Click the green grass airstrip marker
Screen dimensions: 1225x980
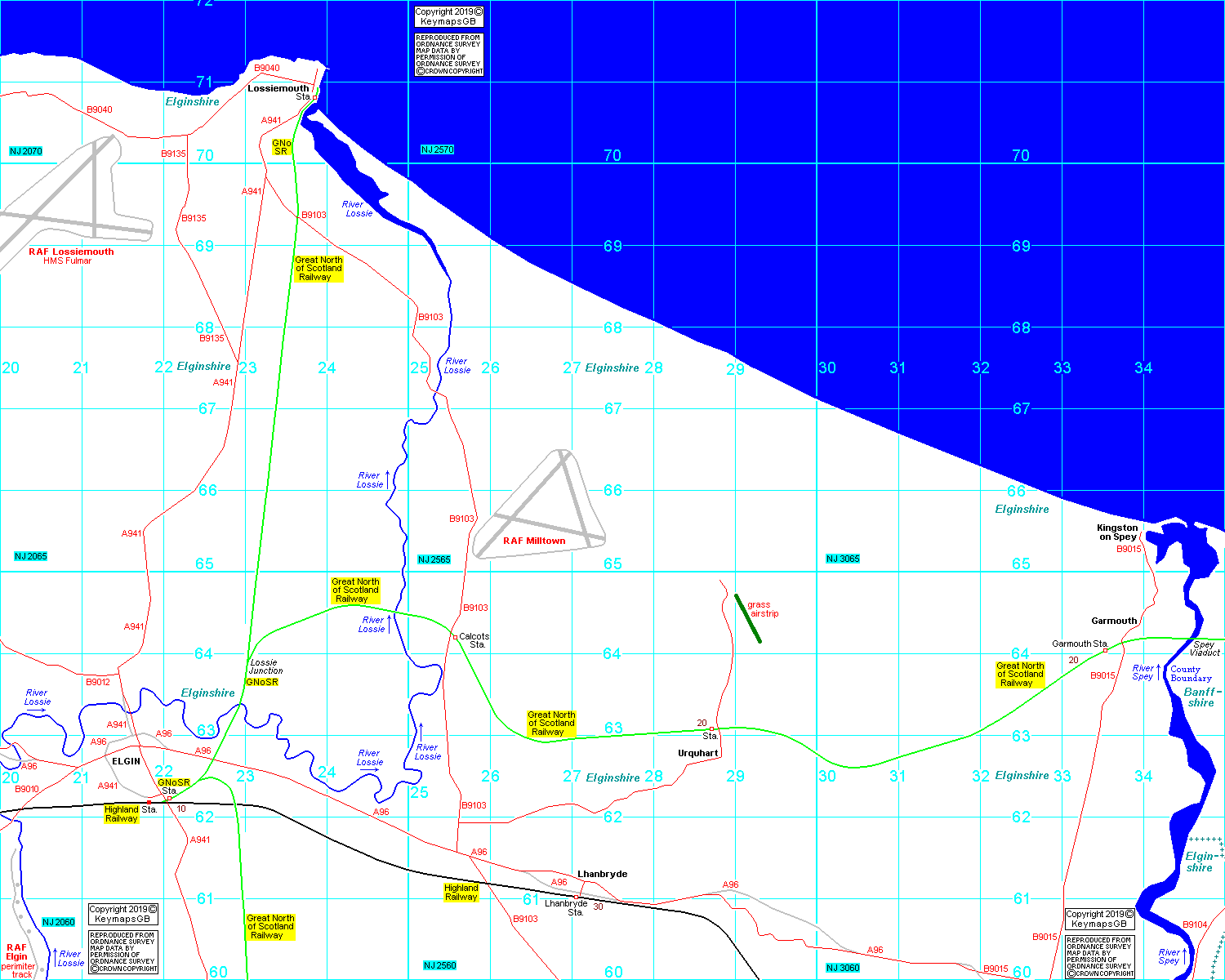click(x=748, y=618)
